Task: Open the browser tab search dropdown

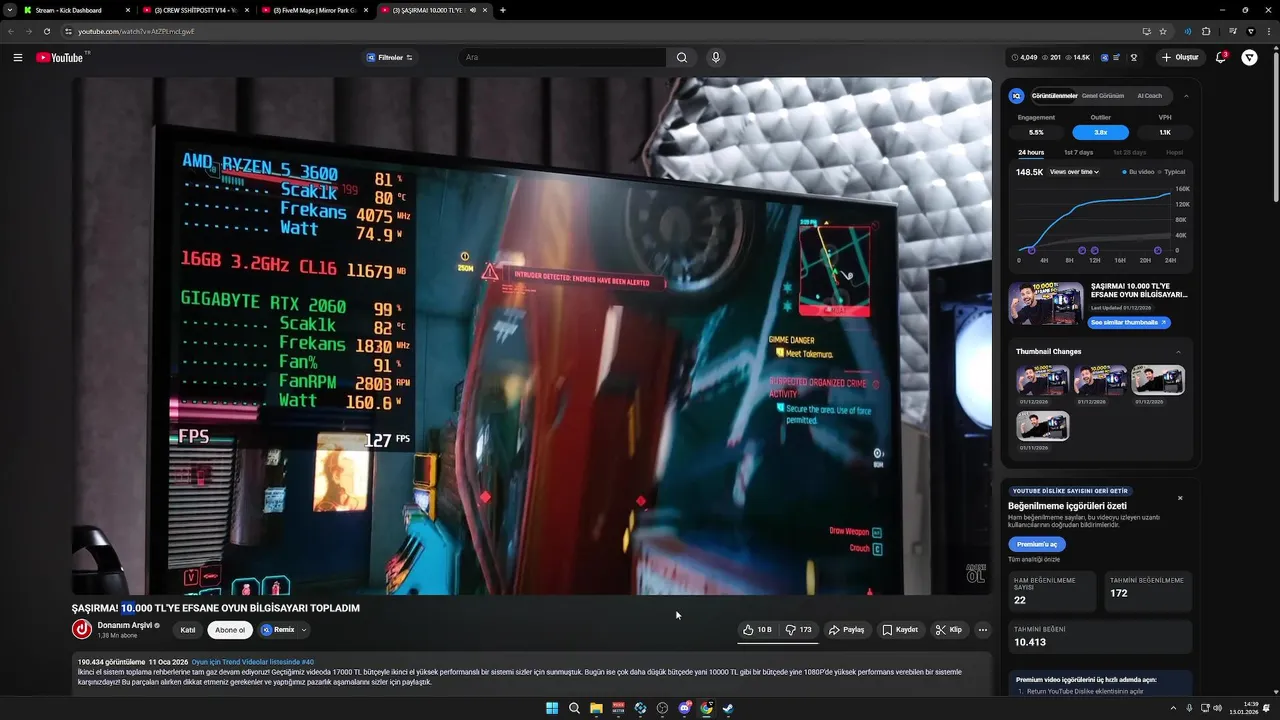Action: click(10, 10)
